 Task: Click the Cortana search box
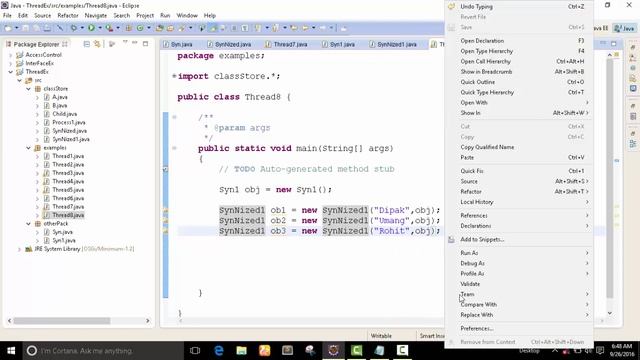click(x=102, y=350)
